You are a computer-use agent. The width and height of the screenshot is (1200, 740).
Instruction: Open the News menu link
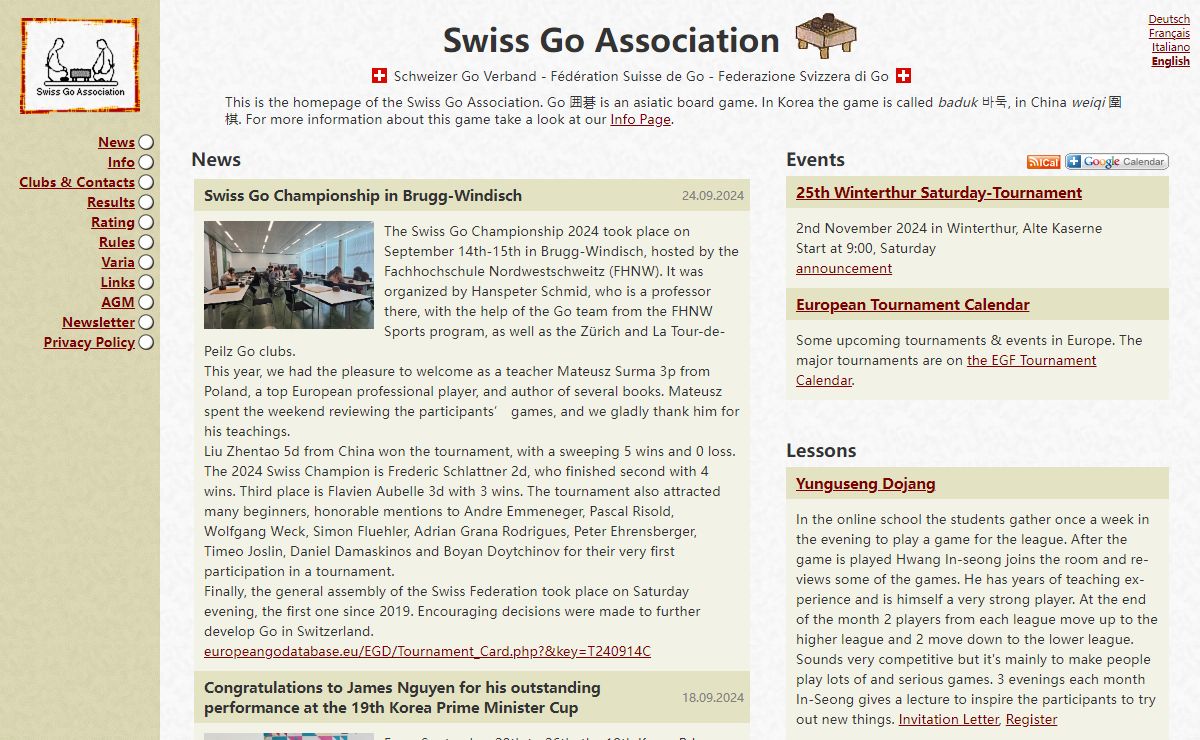[x=116, y=142]
